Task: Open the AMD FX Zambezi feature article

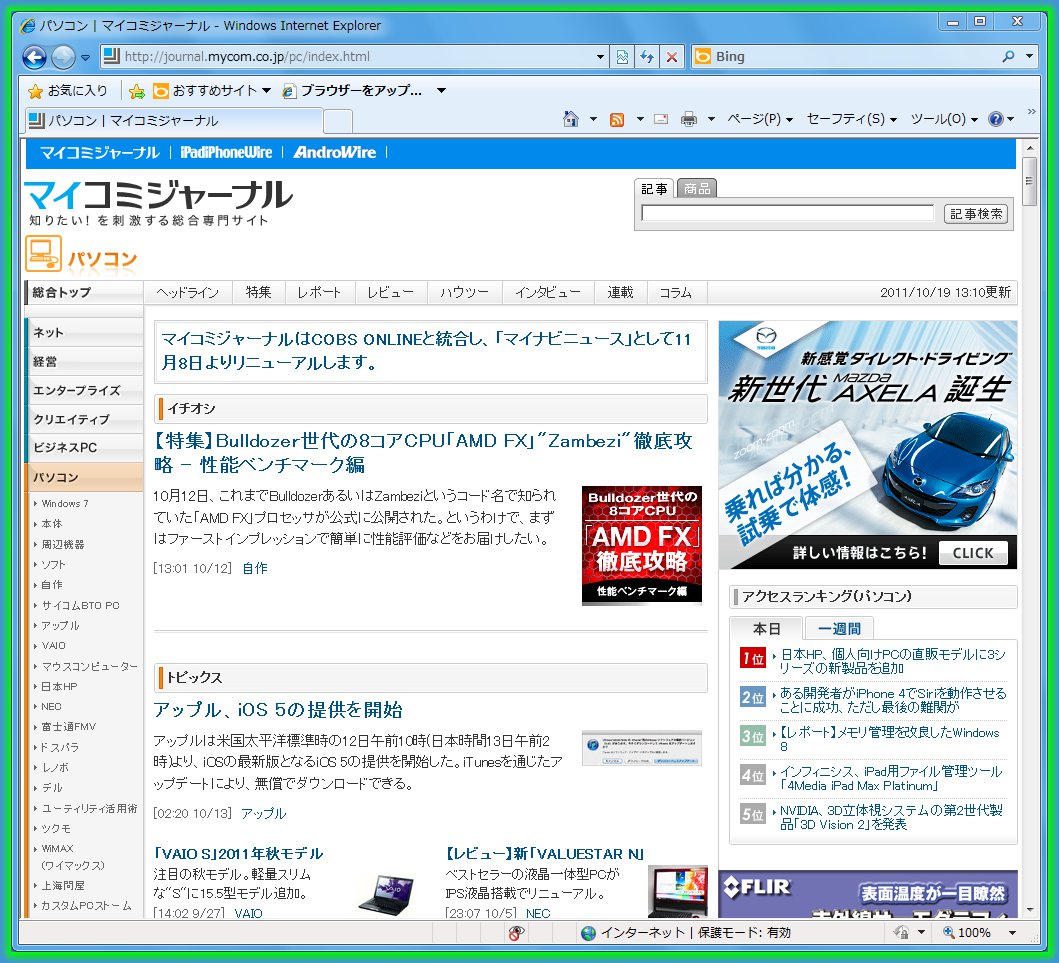Action: 423,452
